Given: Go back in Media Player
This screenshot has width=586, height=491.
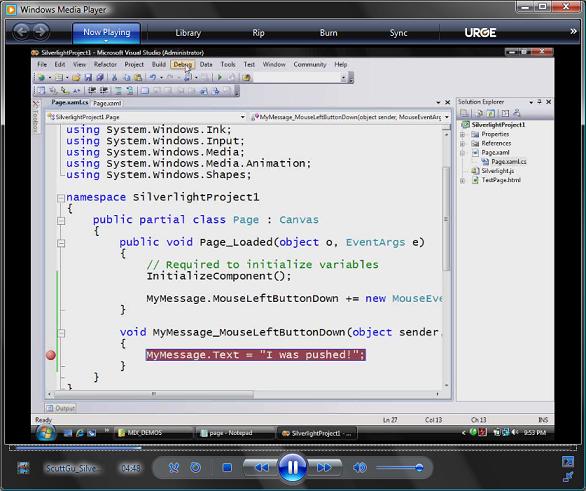Looking at the screenshot, I should coord(22,32).
